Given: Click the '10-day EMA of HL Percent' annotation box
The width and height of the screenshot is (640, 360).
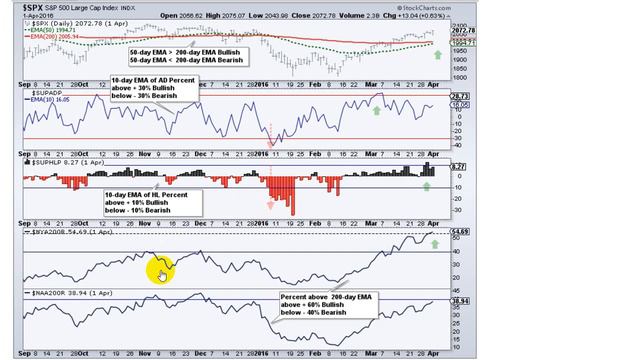Looking at the screenshot, I should pyautogui.click(x=153, y=202).
